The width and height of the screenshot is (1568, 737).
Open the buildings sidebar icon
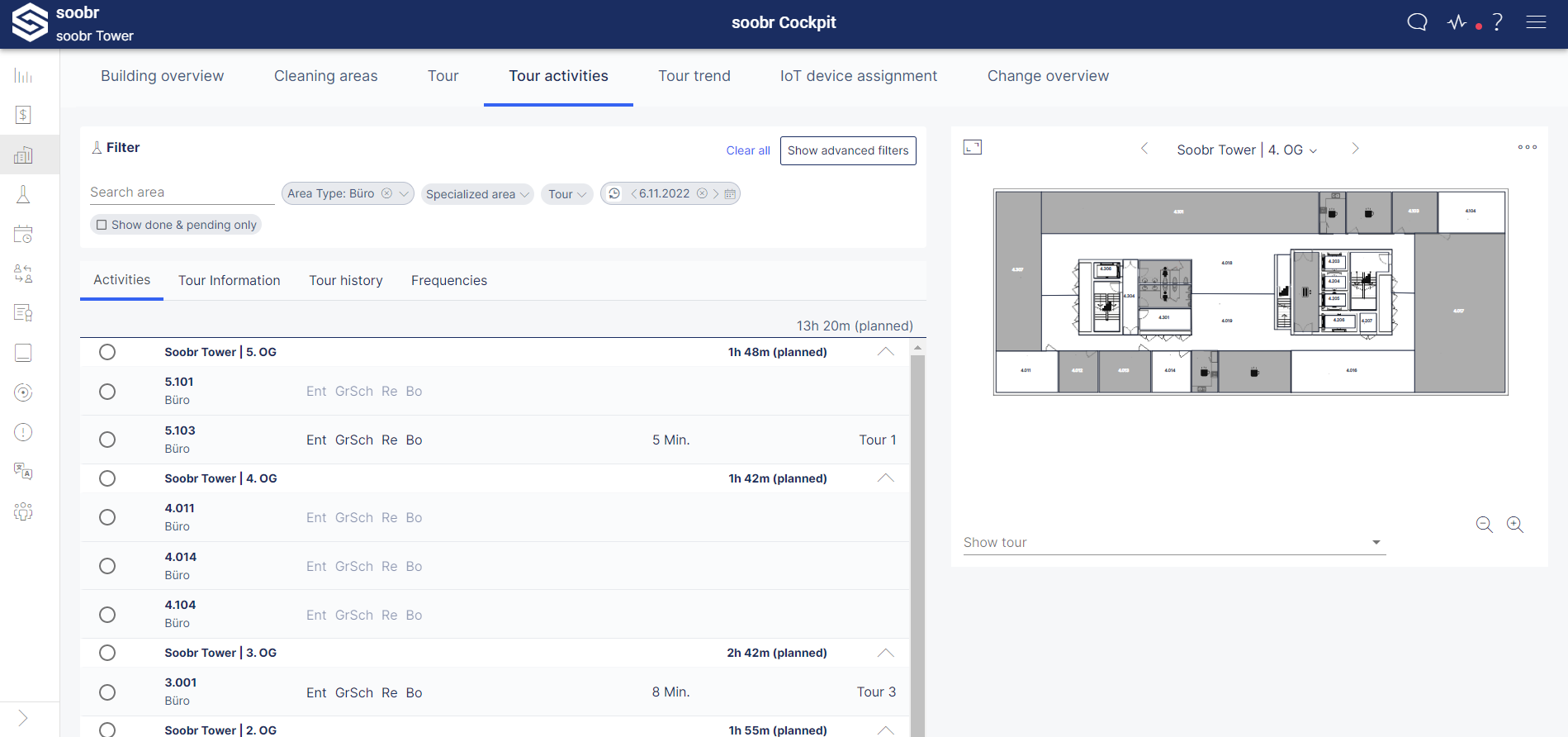[x=23, y=155]
